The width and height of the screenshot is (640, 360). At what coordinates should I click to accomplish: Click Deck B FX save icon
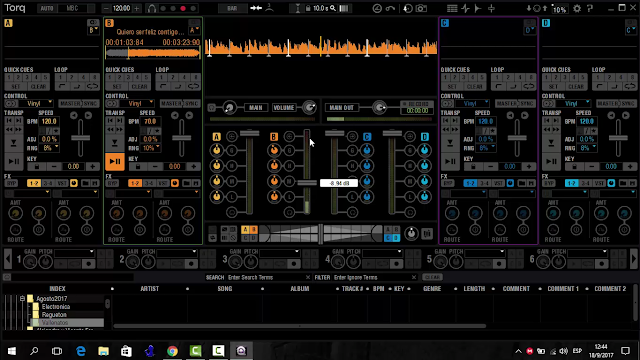click(x=196, y=183)
